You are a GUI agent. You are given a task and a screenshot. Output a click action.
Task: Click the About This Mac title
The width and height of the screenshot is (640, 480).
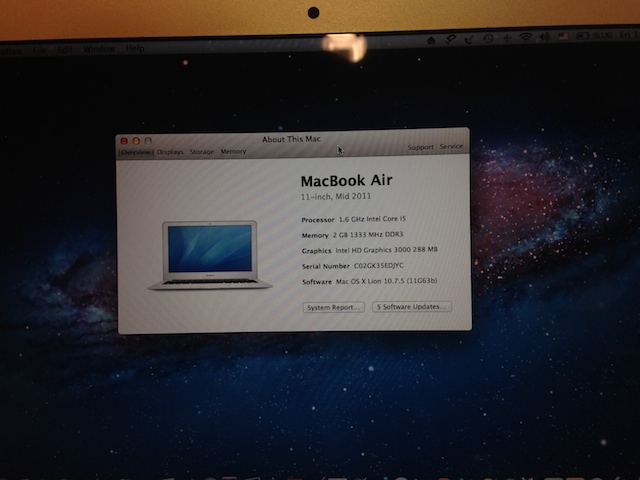(x=291, y=139)
